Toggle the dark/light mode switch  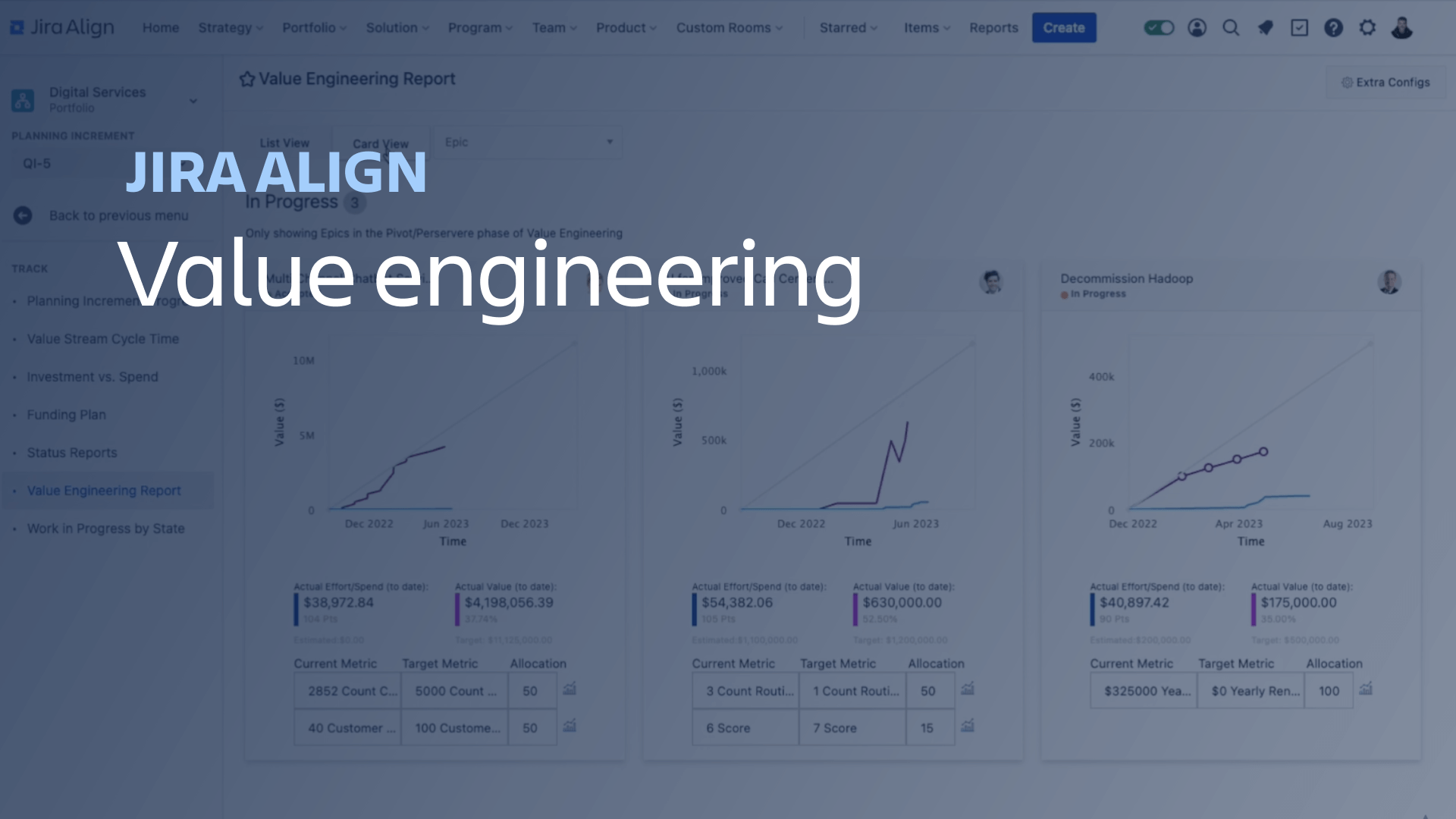tap(1160, 28)
